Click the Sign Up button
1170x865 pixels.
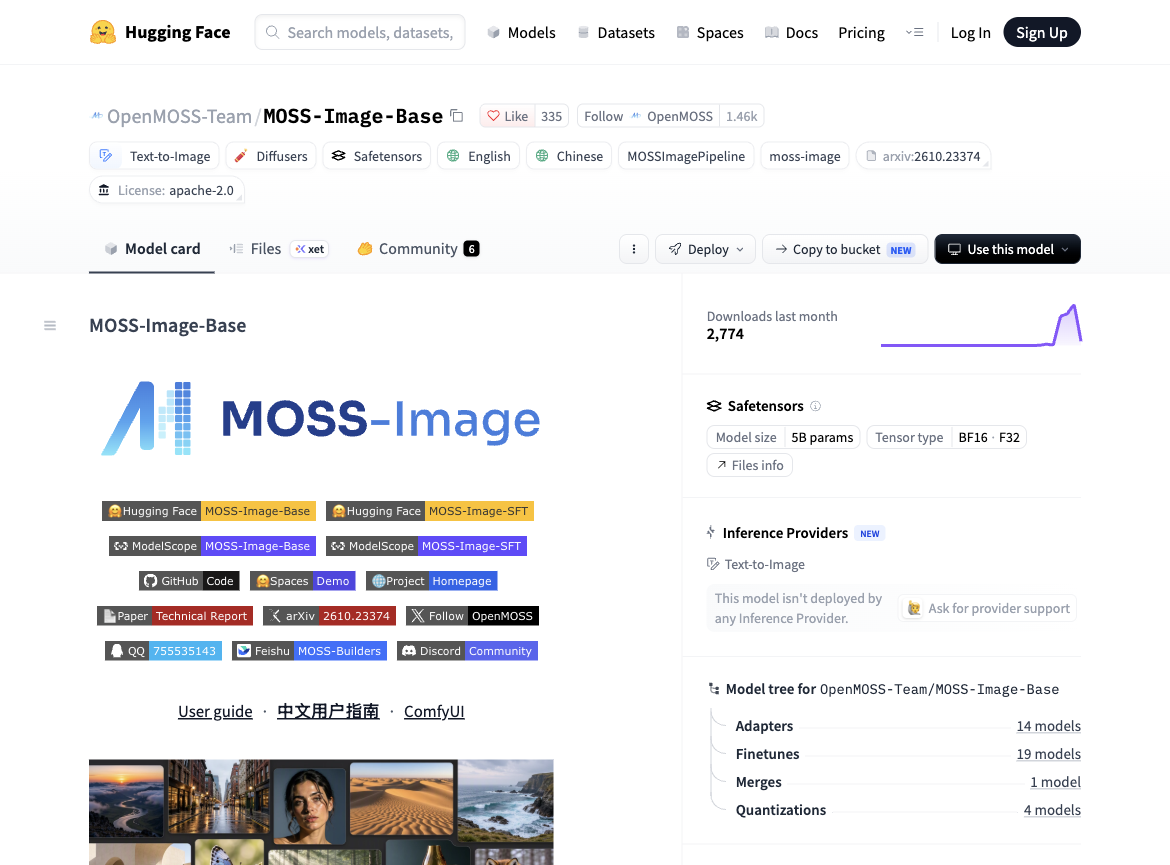1042,32
